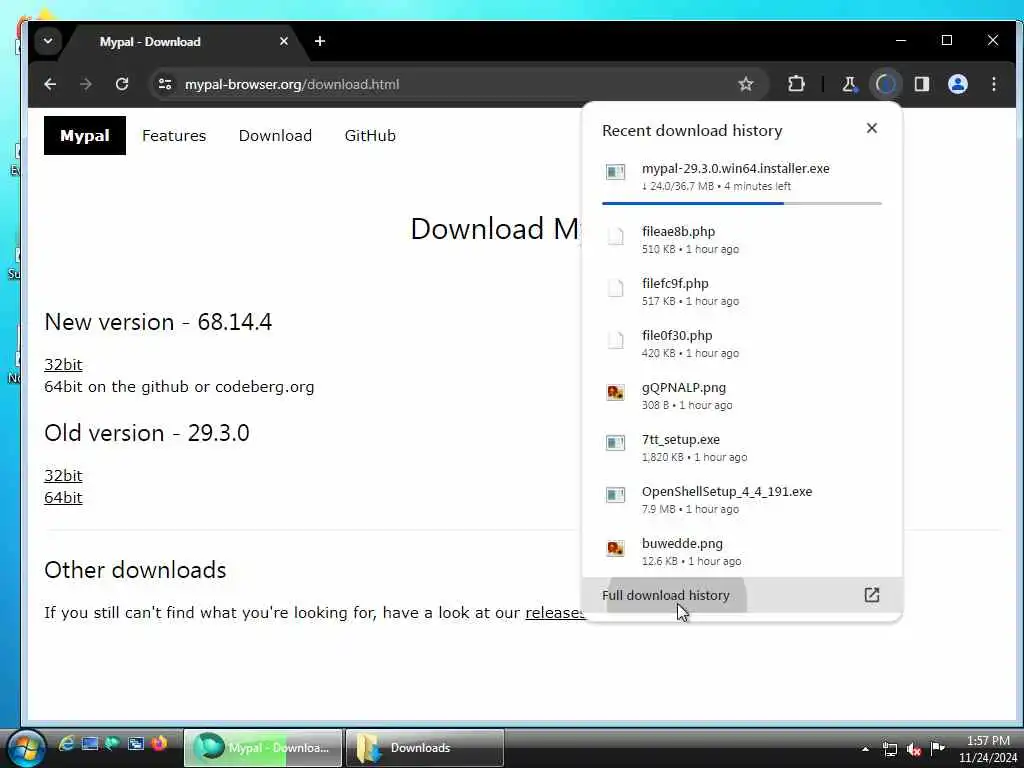This screenshot has width=1024, height=768.
Task: Reload the Mypal download page
Action: pos(122,84)
